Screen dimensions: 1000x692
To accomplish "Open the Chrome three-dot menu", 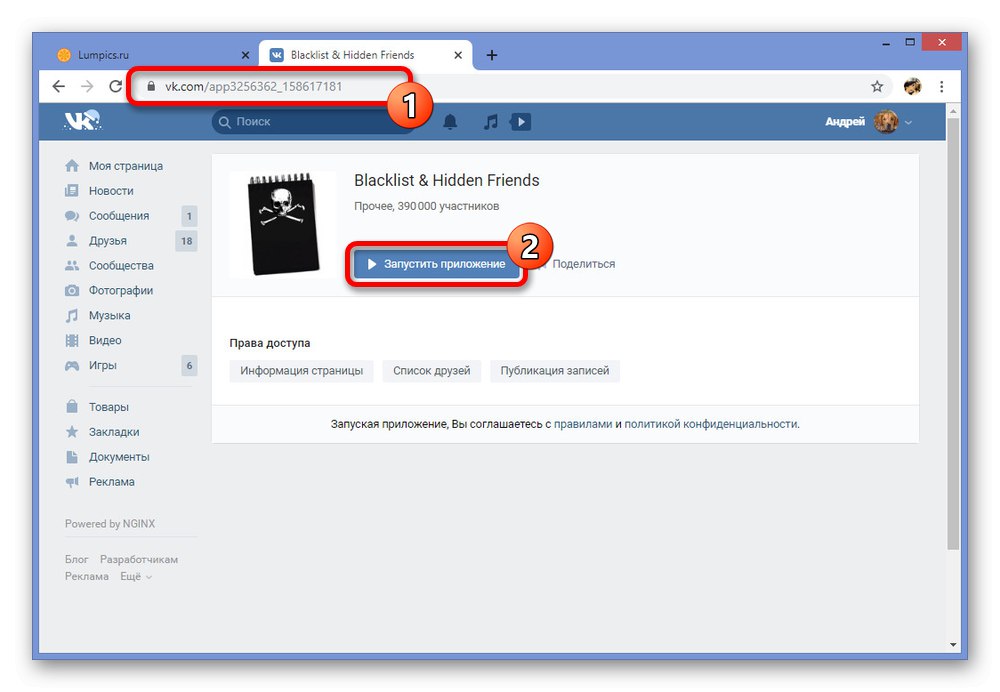I will click(x=941, y=86).
